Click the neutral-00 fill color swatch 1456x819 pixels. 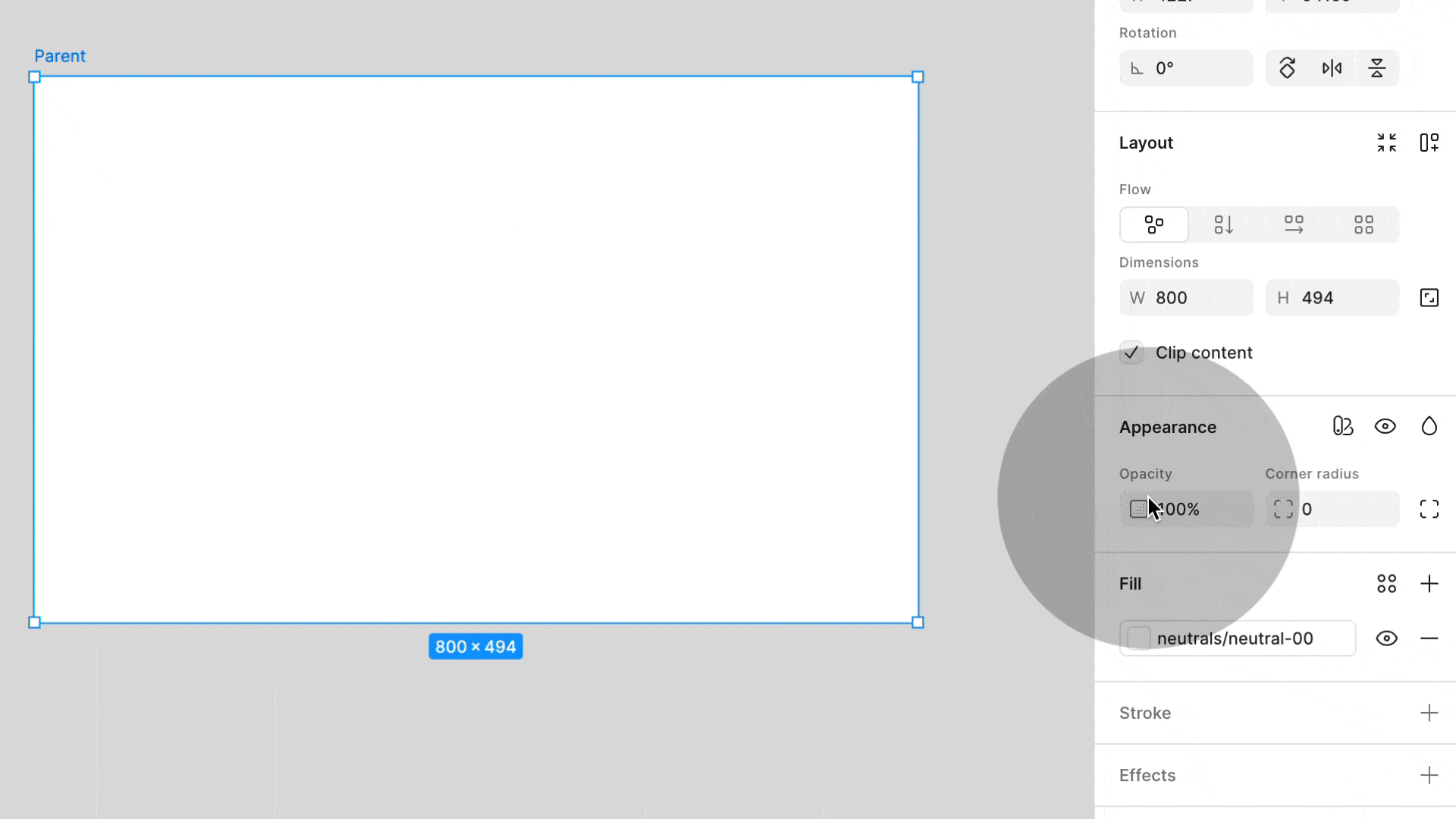coord(1138,639)
